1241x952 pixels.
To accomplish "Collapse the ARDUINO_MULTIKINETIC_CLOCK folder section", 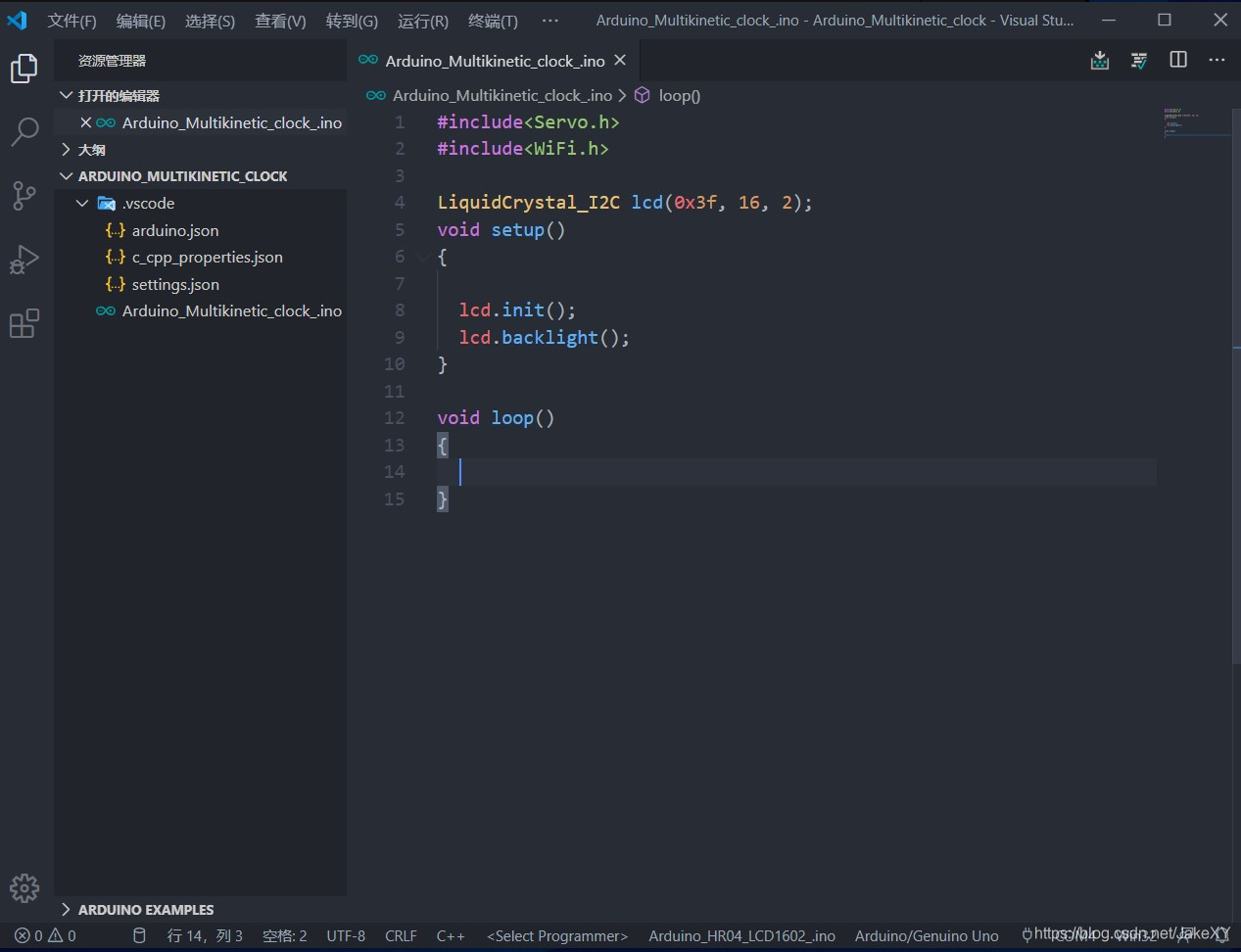I will pyautogui.click(x=67, y=176).
